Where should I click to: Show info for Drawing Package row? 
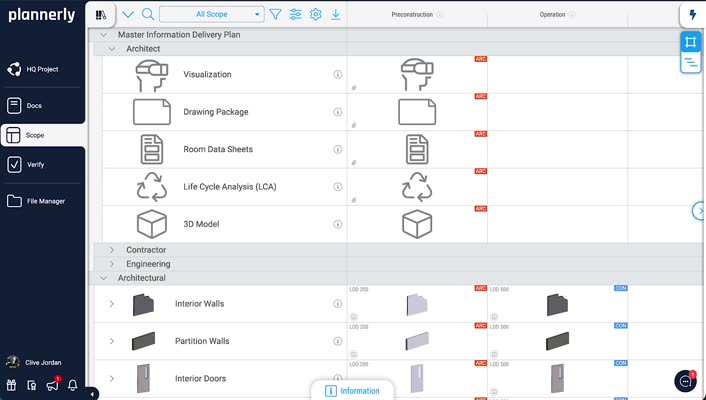pyautogui.click(x=338, y=112)
